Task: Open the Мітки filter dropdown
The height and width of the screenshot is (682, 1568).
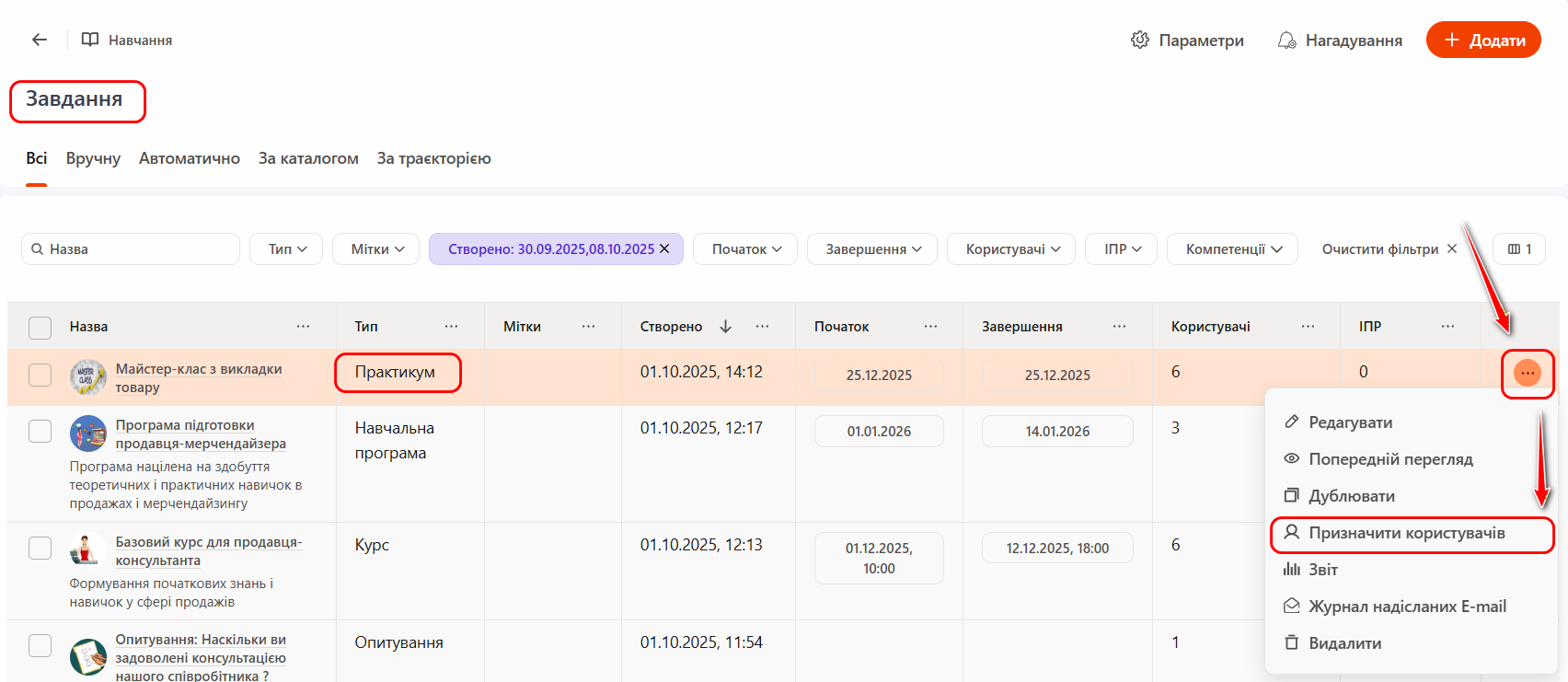Action: [375, 249]
